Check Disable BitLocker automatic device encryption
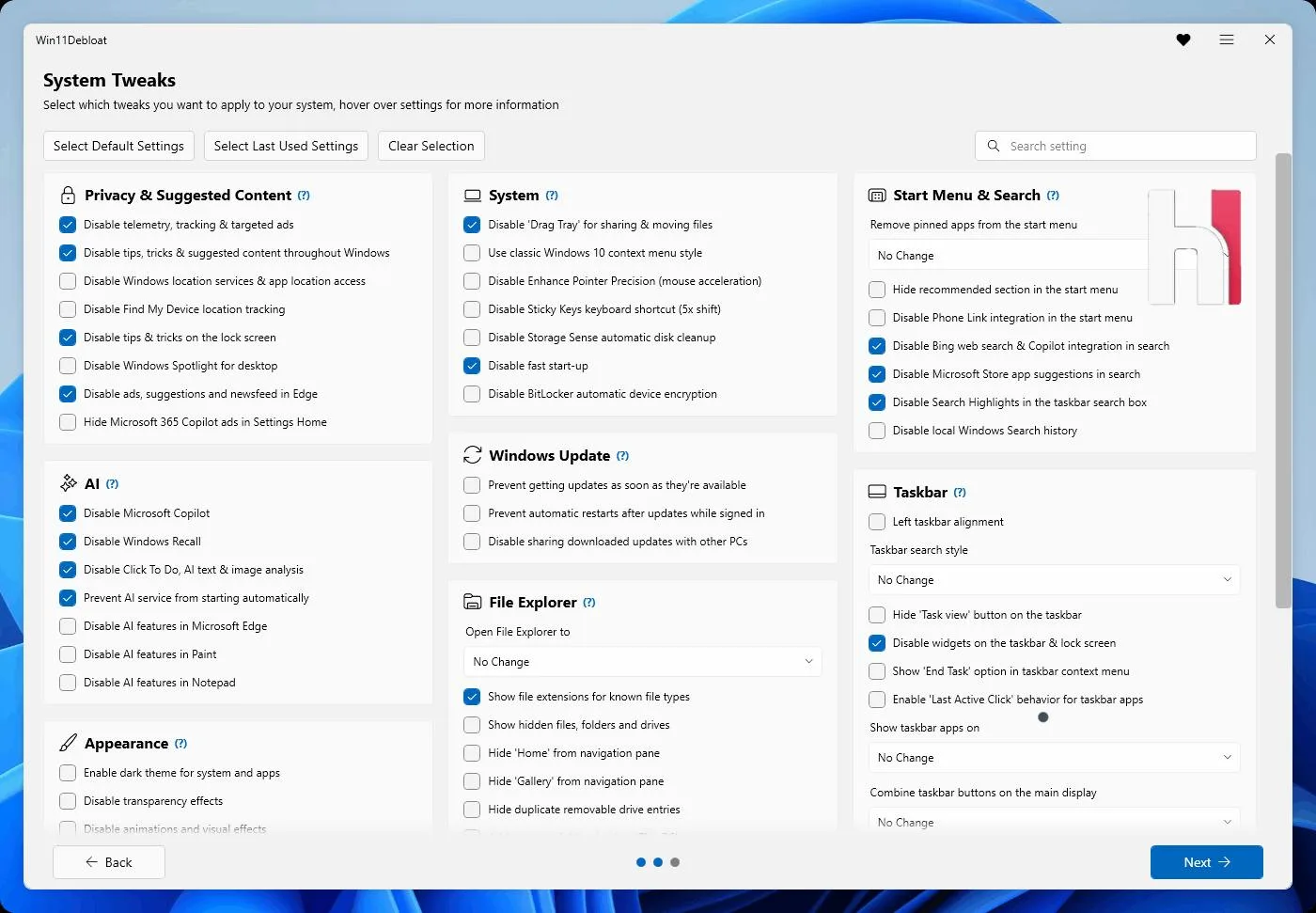1316x913 pixels. click(472, 394)
